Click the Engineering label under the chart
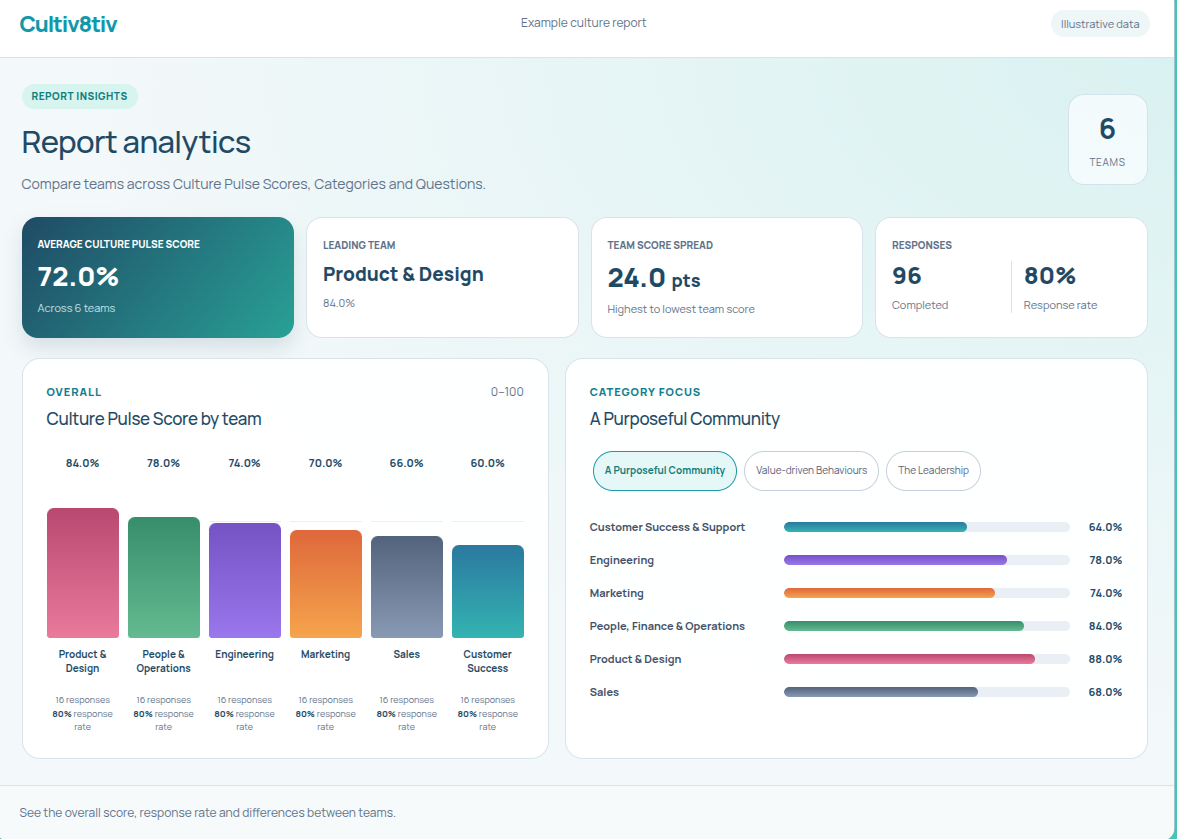 (x=245, y=654)
